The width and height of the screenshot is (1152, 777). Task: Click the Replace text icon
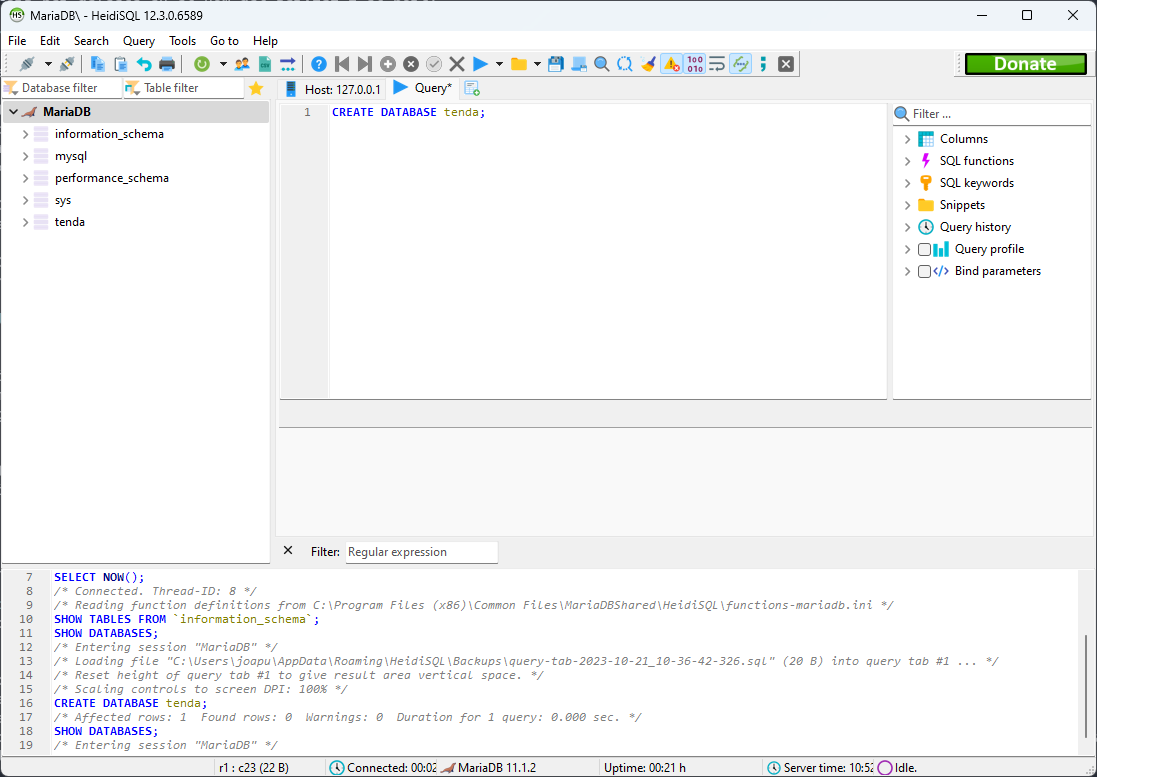pos(624,64)
